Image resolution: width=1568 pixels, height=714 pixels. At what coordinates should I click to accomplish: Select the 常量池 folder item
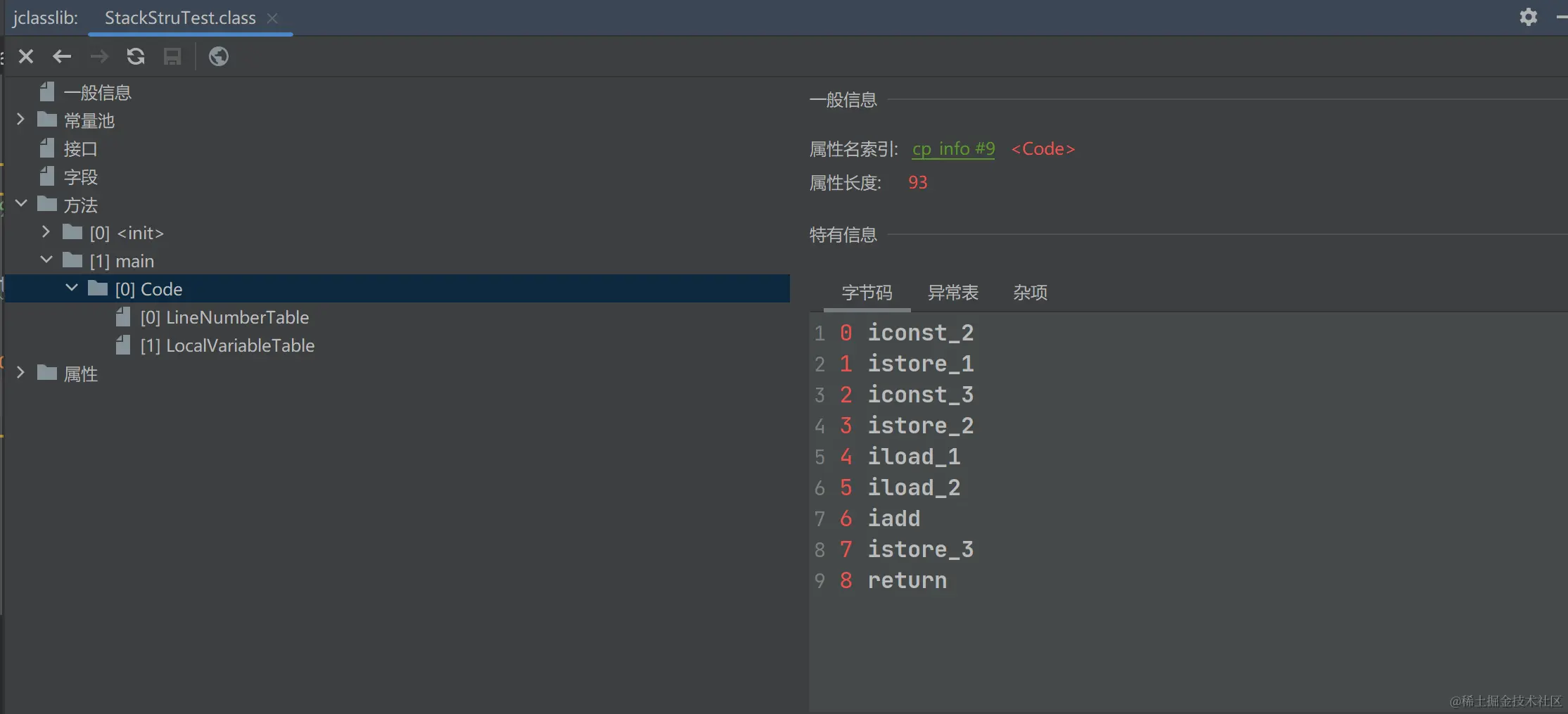click(x=89, y=121)
